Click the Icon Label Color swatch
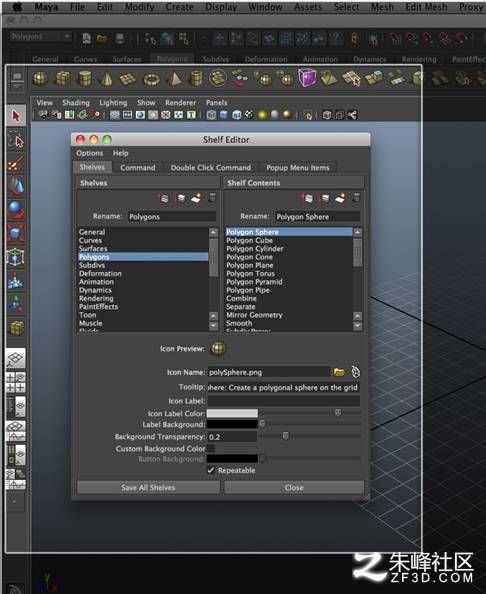 (232, 413)
